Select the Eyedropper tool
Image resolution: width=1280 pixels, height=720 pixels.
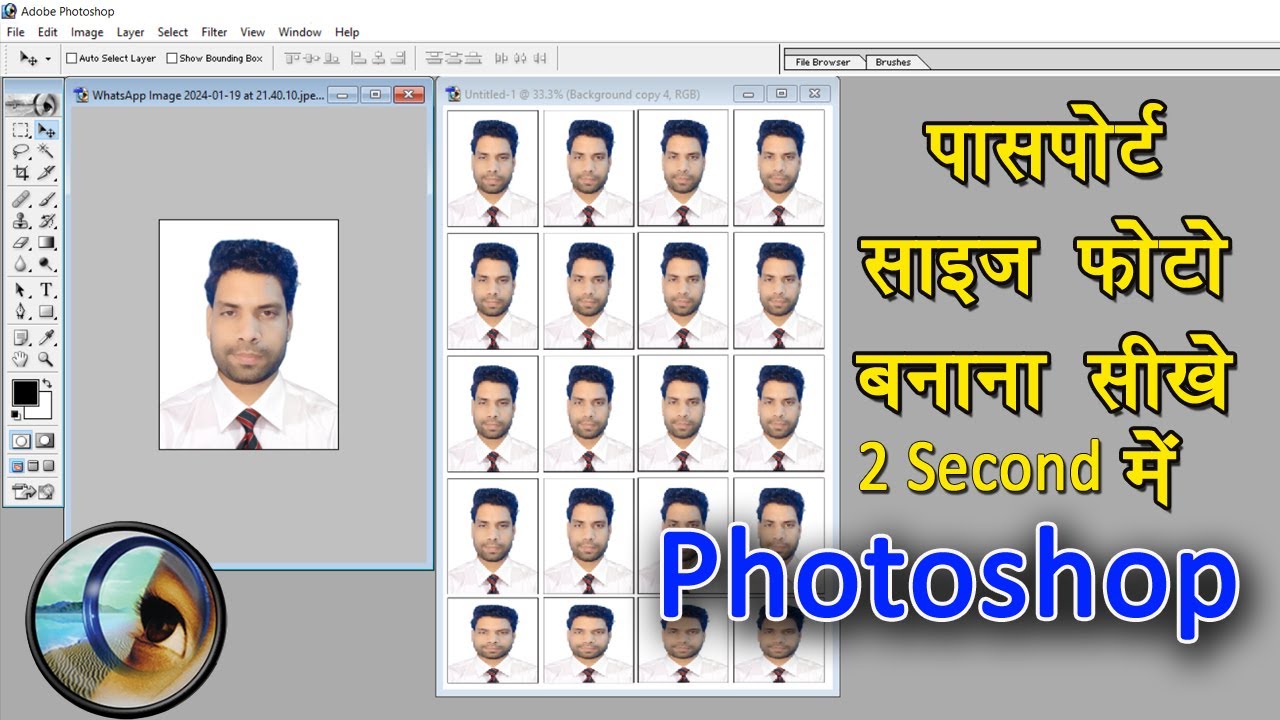[46, 338]
